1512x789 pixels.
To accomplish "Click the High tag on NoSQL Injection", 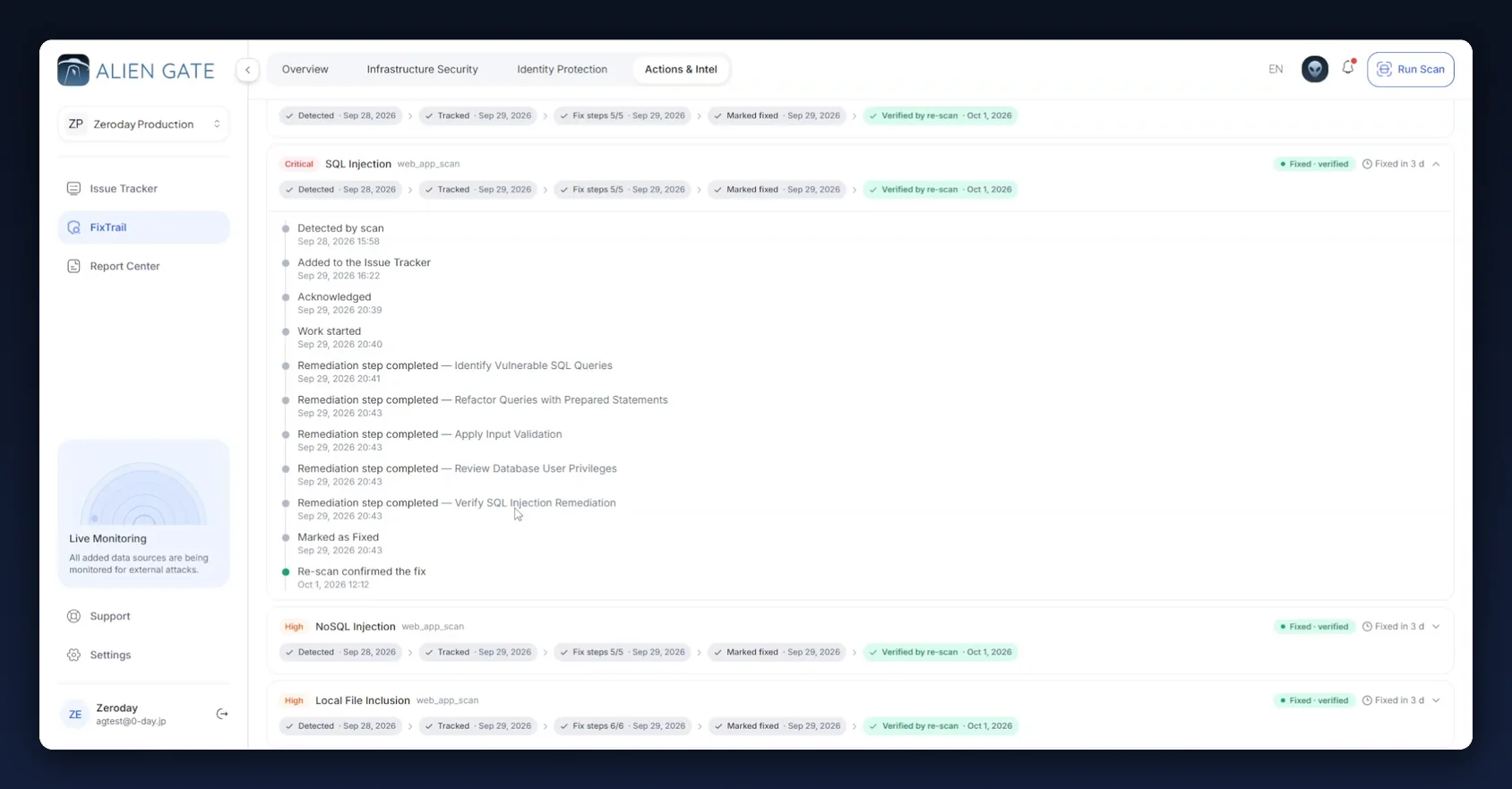I will pos(294,627).
